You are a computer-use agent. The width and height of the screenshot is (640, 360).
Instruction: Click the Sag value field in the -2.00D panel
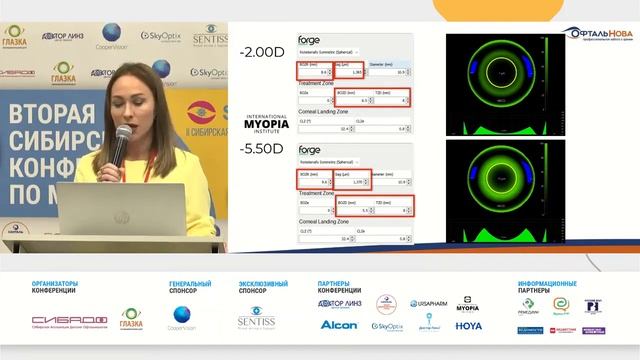349,72
